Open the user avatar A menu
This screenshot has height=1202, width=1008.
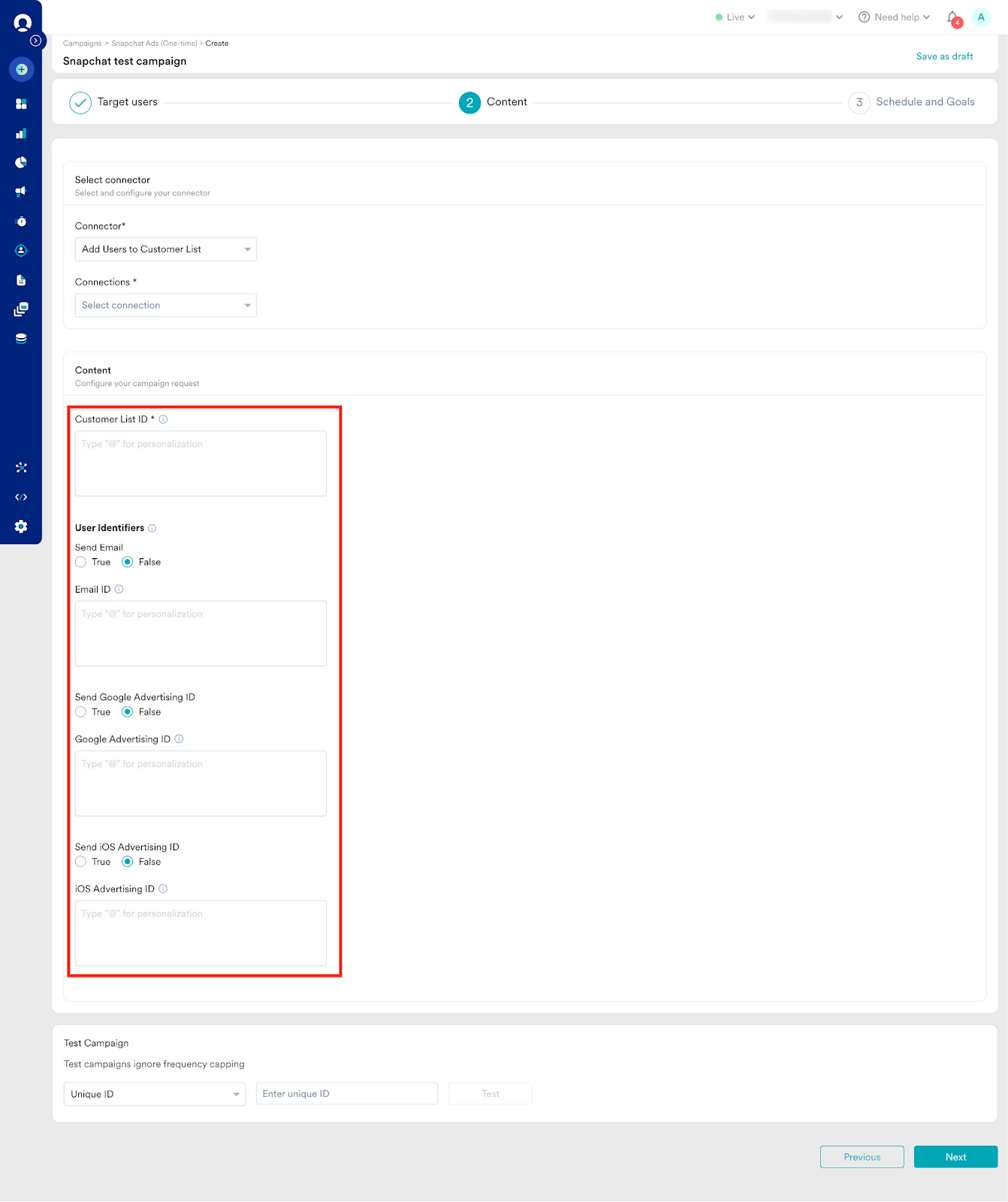point(981,17)
